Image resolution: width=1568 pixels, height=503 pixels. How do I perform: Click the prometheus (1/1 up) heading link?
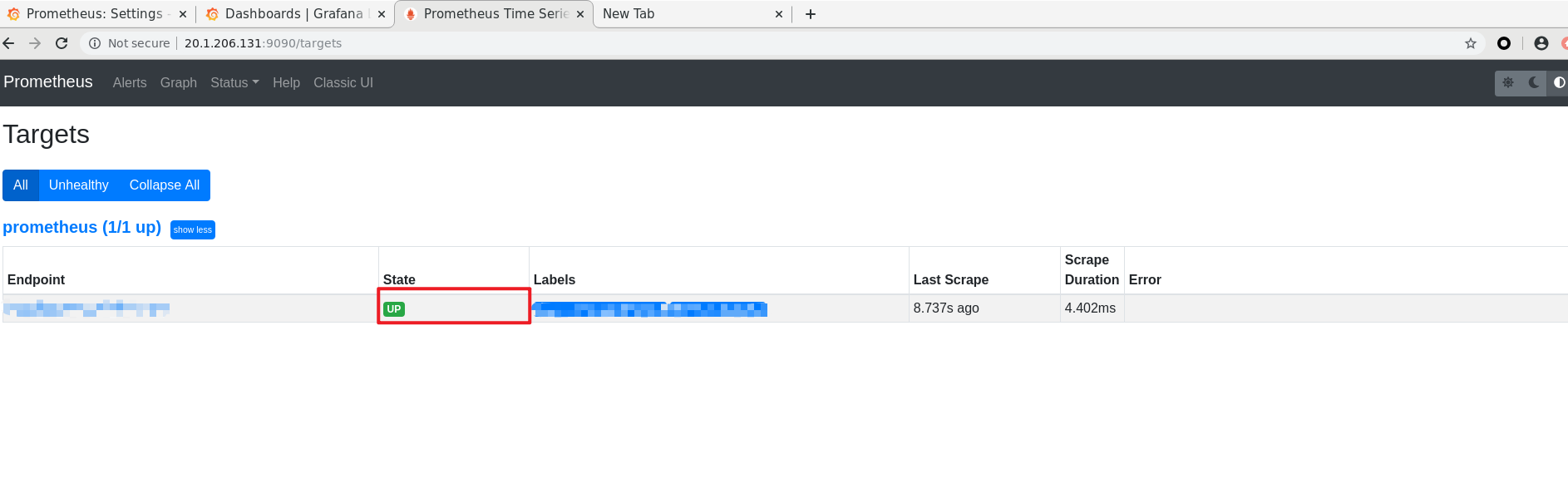[81, 228]
